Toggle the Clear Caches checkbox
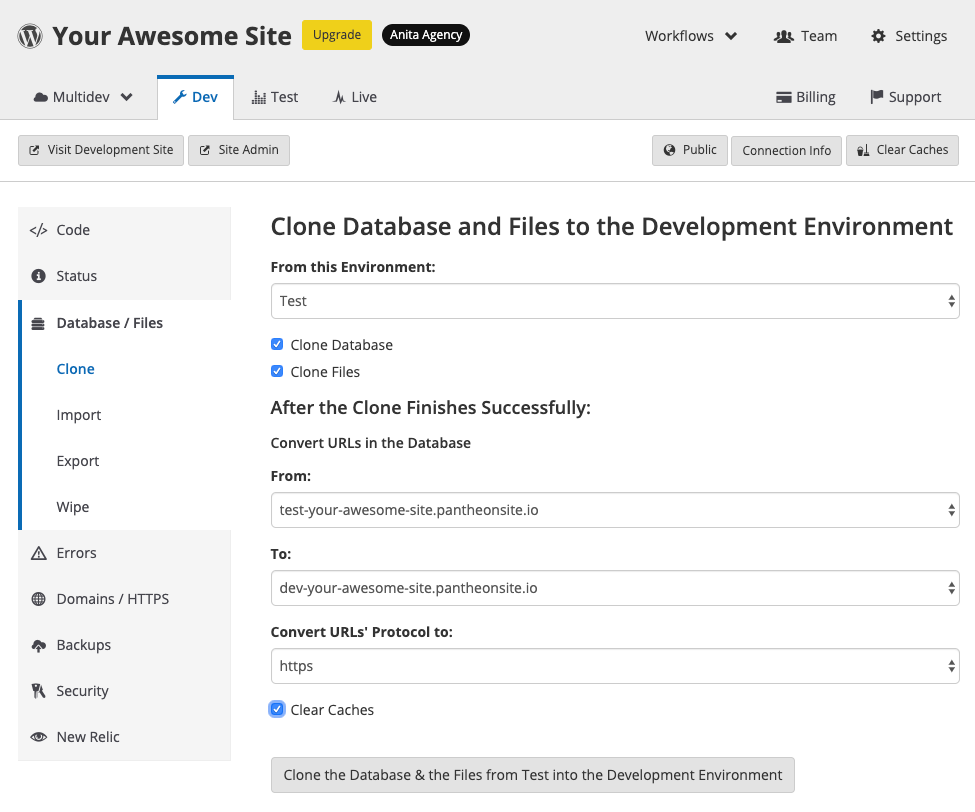The width and height of the screenshot is (975, 812). (x=276, y=709)
